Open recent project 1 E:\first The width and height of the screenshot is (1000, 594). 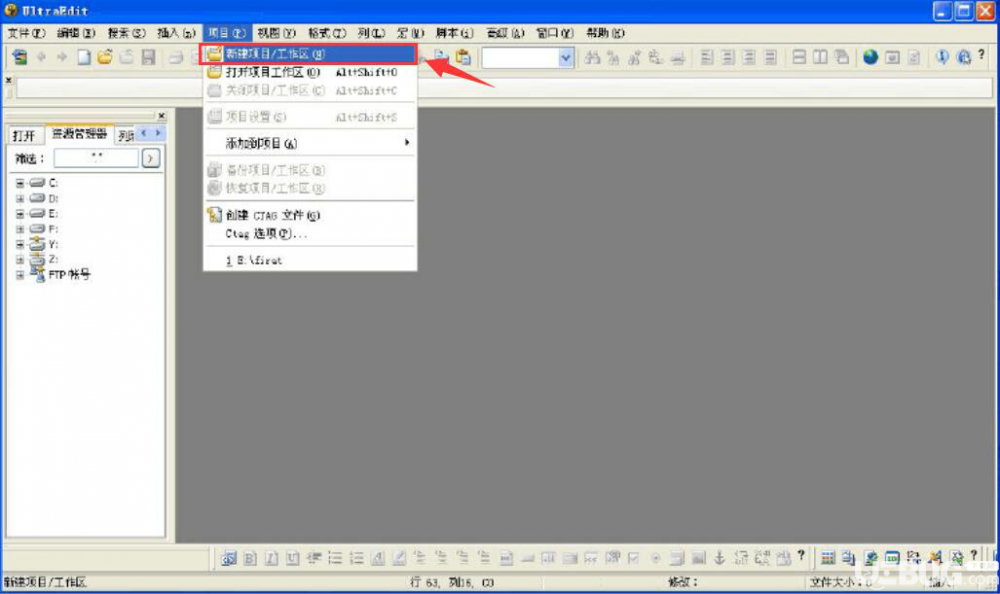pyautogui.click(x=310, y=260)
